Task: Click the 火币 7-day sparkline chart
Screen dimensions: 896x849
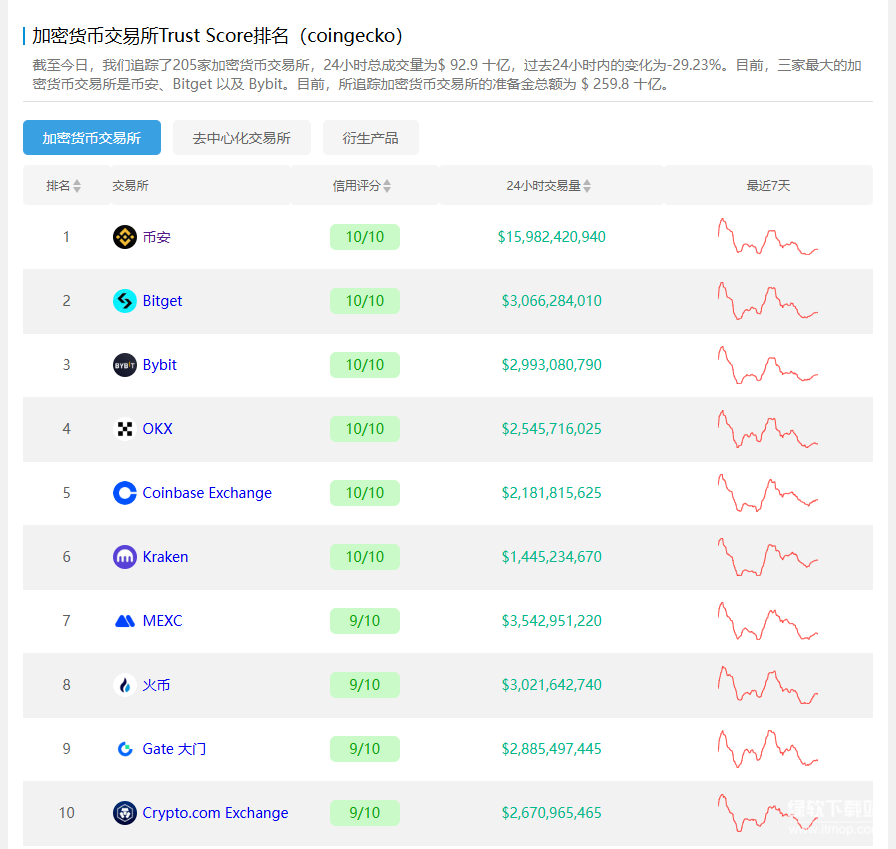Action: (767, 684)
